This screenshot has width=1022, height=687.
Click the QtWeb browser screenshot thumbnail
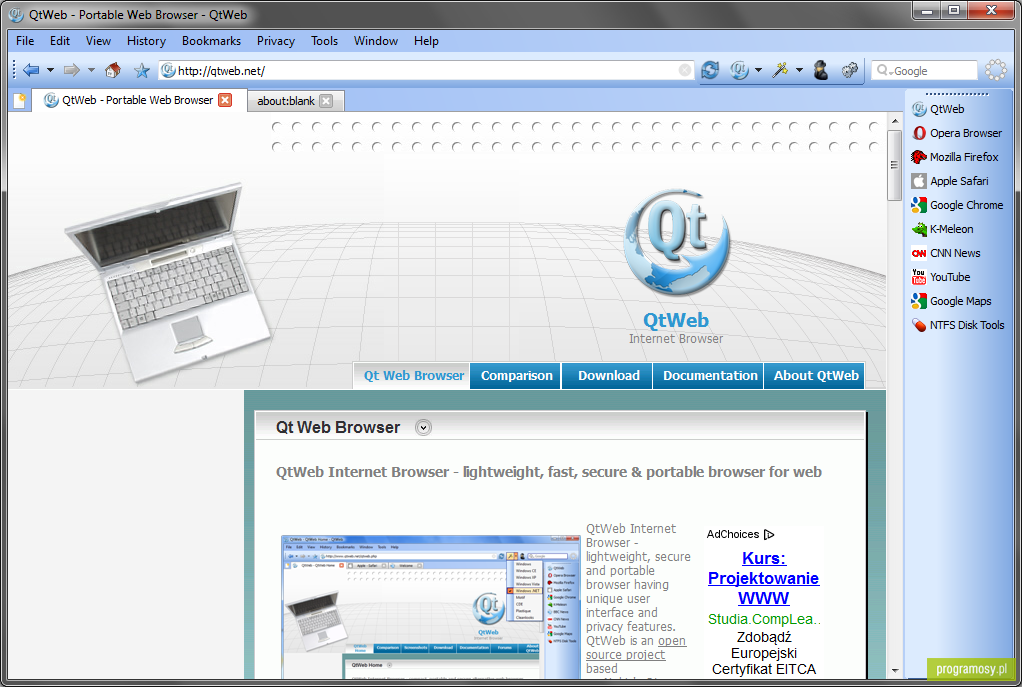pos(430,607)
